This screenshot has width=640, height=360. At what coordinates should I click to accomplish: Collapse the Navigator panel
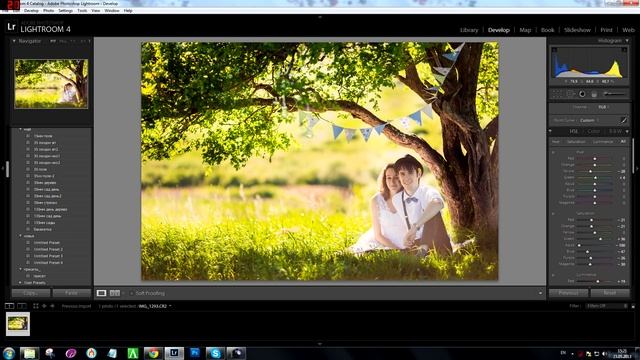coord(14,41)
